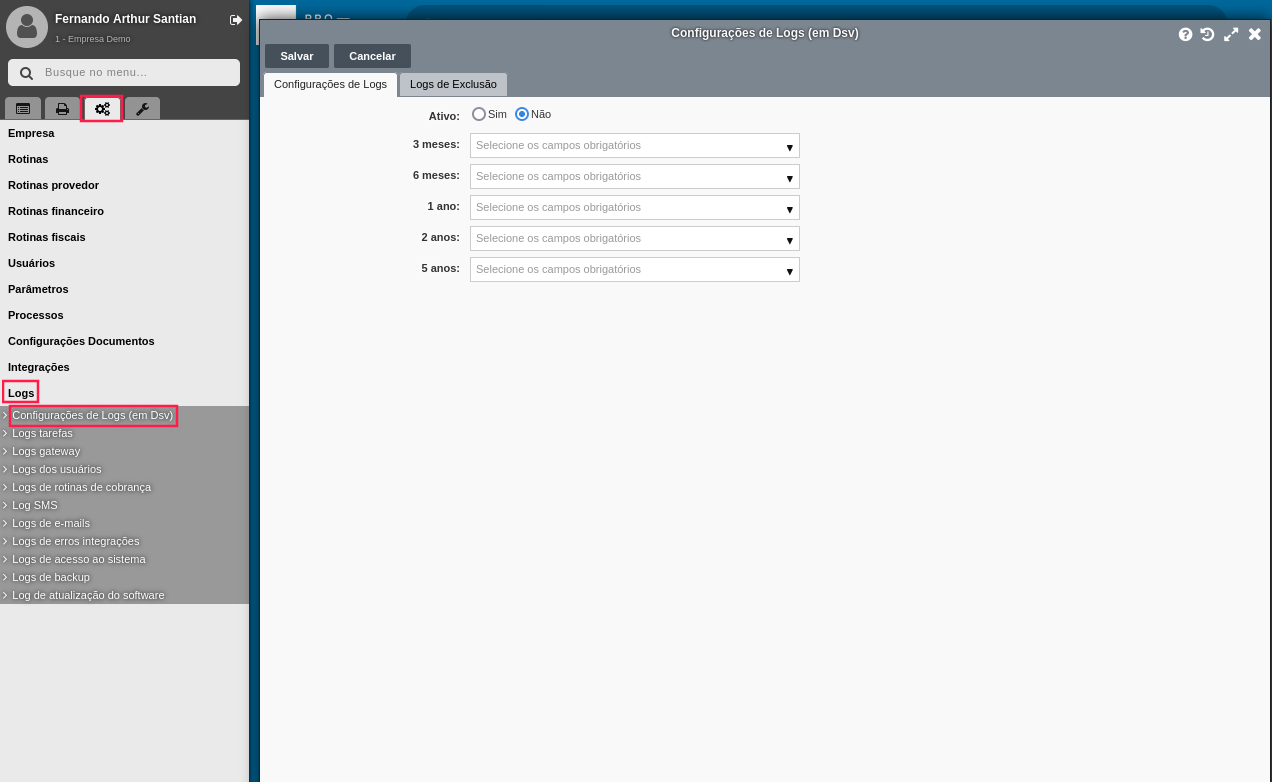
Task: Click the Salvar button
Action: 297,56
